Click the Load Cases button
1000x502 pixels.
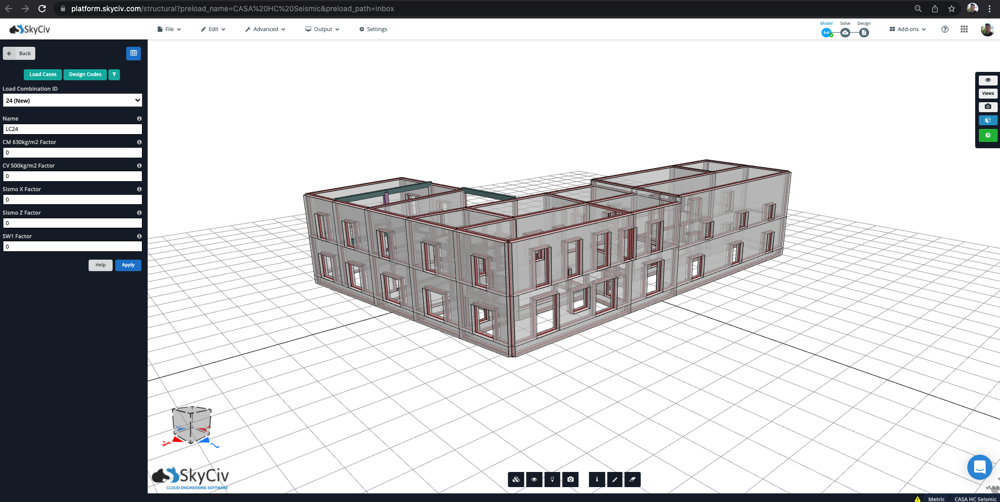click(x=43, y=75)
